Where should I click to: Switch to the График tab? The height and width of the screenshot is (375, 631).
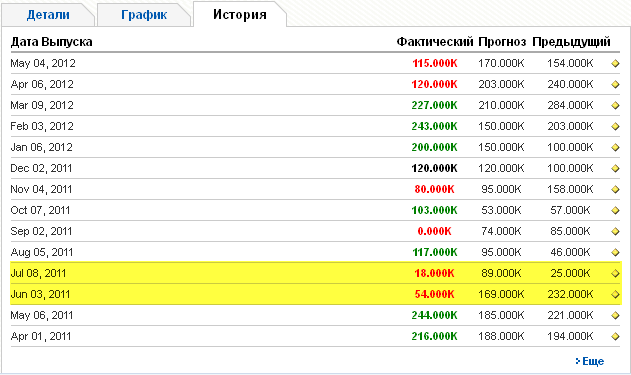[144, 15]
